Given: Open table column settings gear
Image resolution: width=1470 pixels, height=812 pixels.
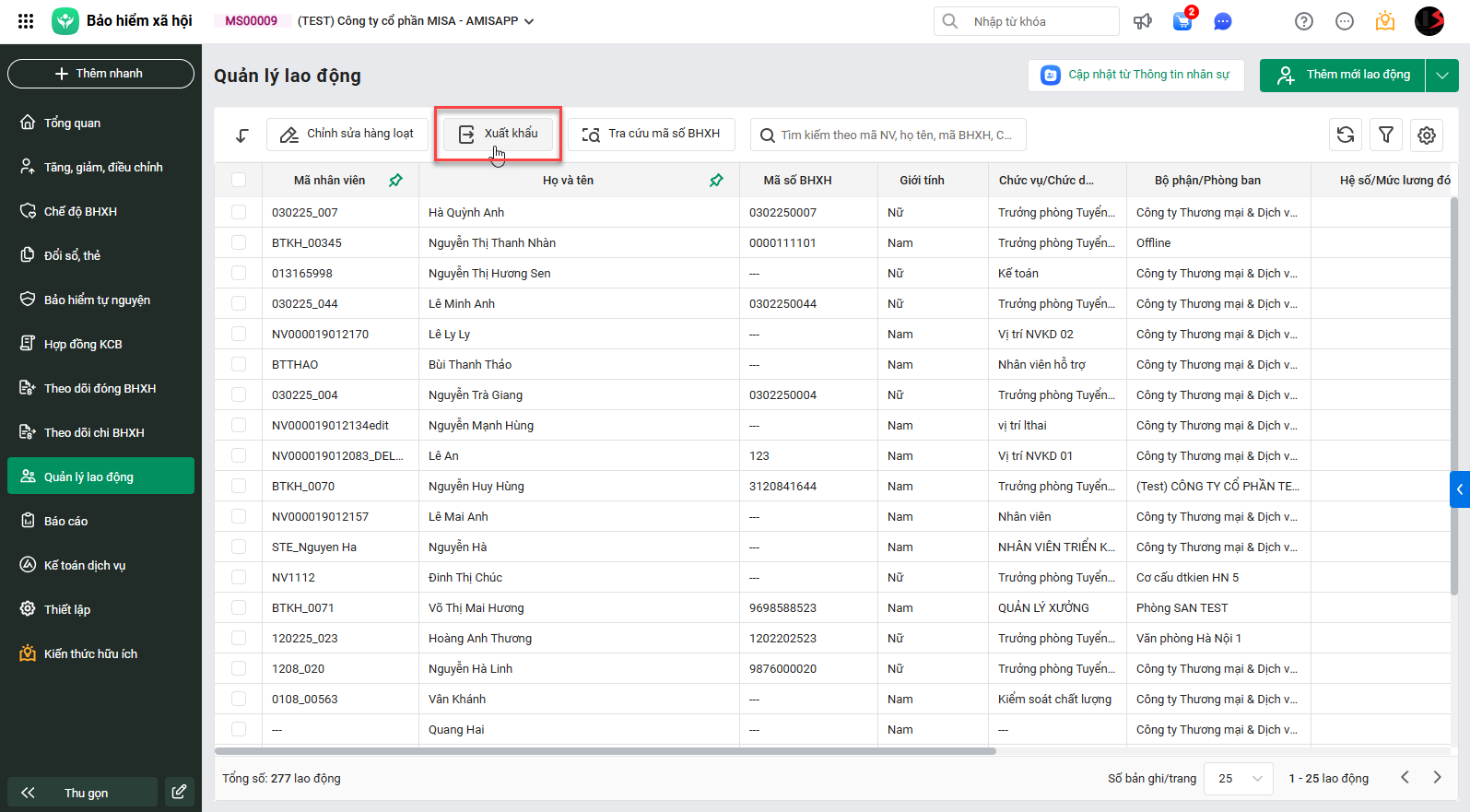Looking at the screenshot, I should tap(1427, 135).
